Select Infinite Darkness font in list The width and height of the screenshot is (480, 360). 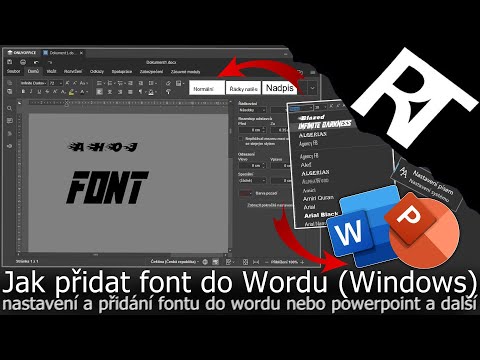[x=324, y=125]
